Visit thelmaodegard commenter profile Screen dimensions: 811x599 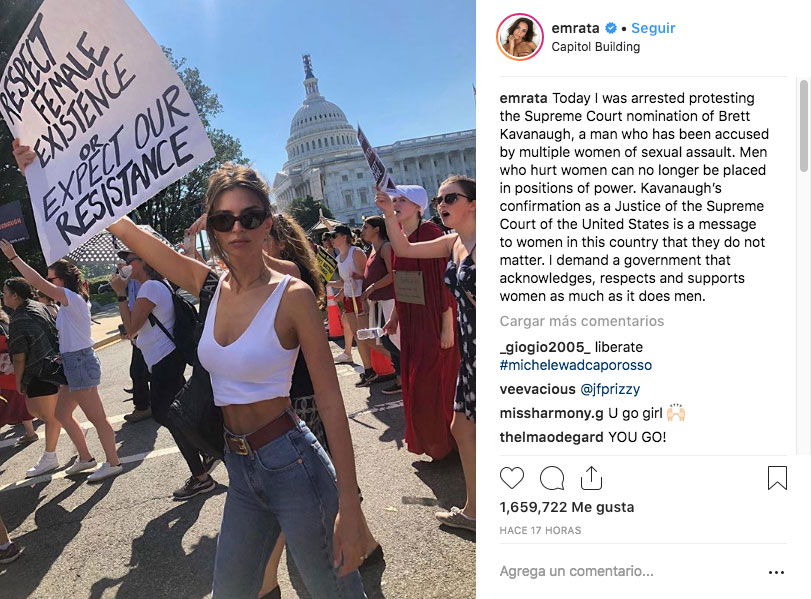point(551,437)
